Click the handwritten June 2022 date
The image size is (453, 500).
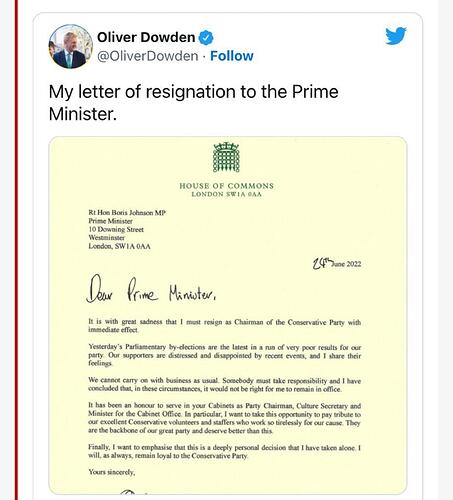tap(337, 264)
